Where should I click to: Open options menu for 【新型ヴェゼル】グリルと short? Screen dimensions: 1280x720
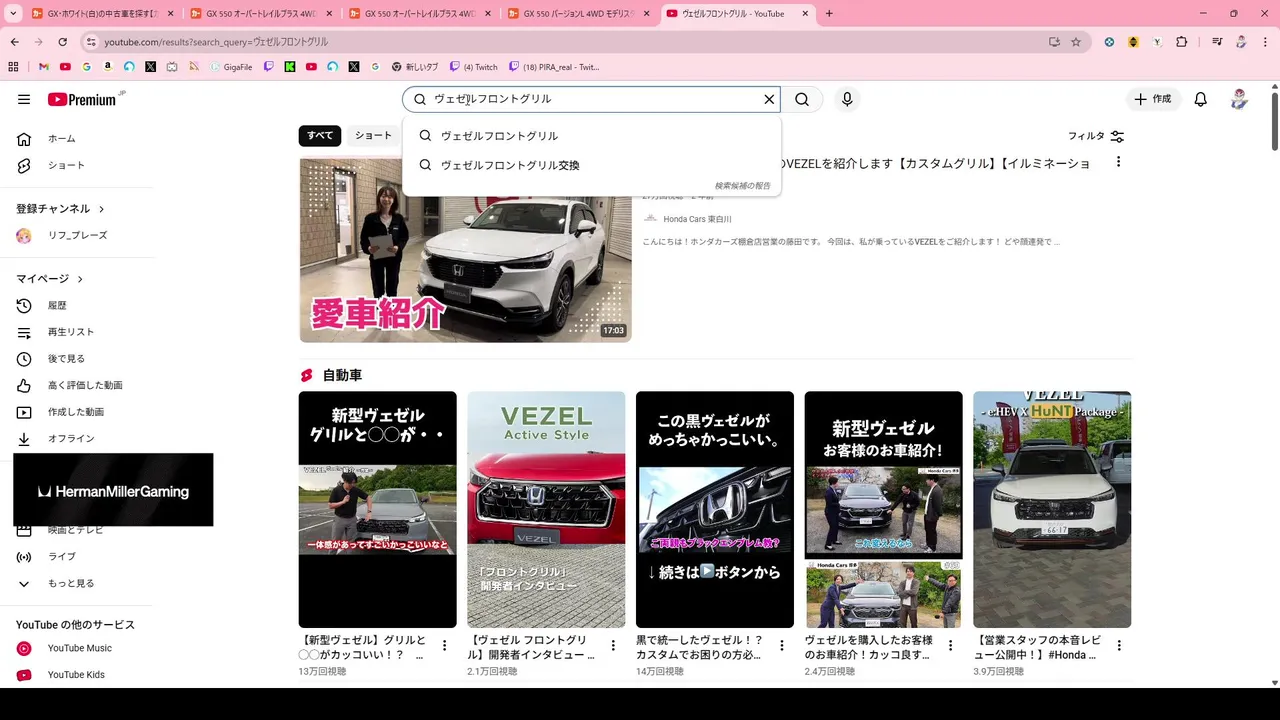445,645
